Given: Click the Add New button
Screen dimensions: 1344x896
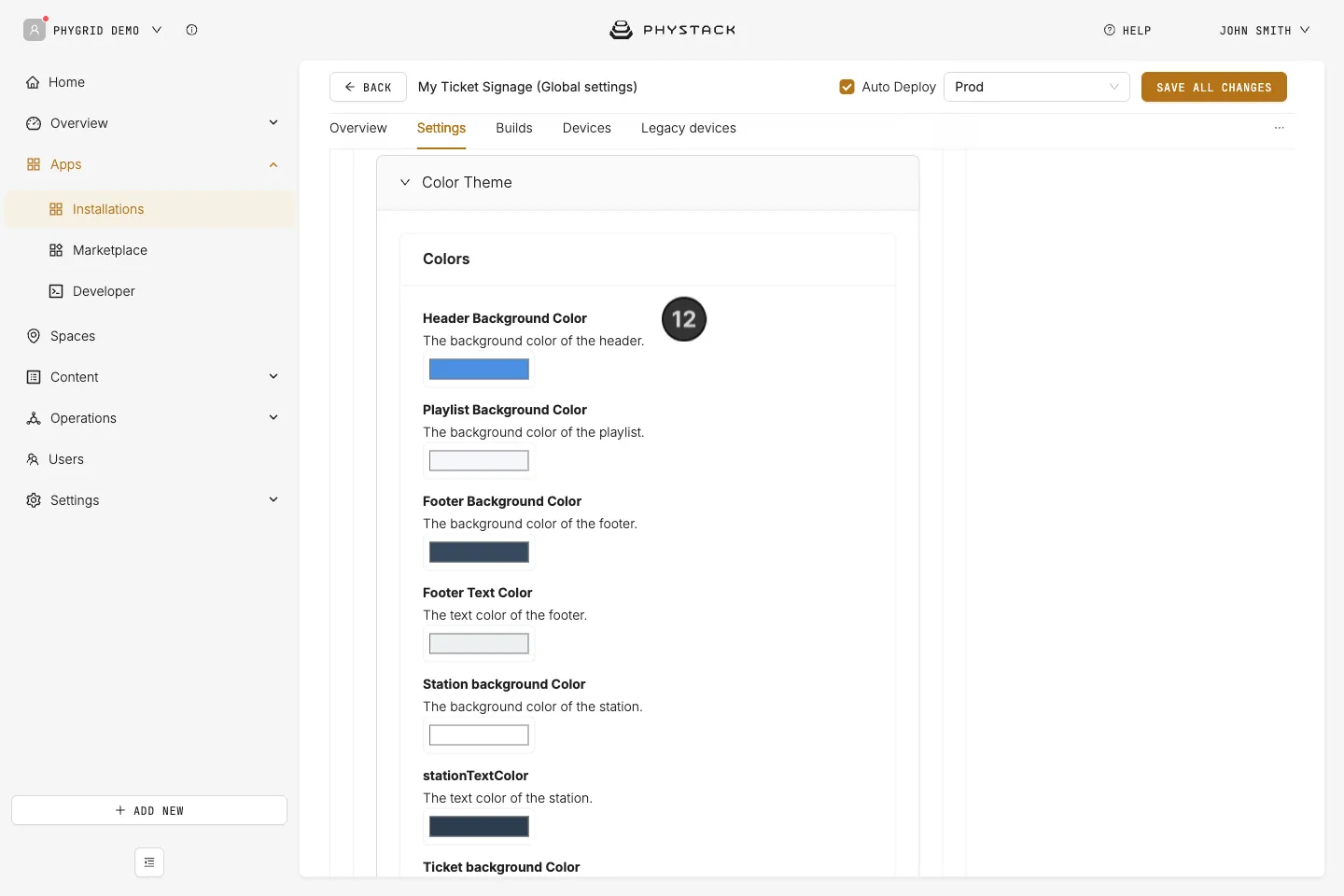Looking at the screenshot, I should [149, 810].
